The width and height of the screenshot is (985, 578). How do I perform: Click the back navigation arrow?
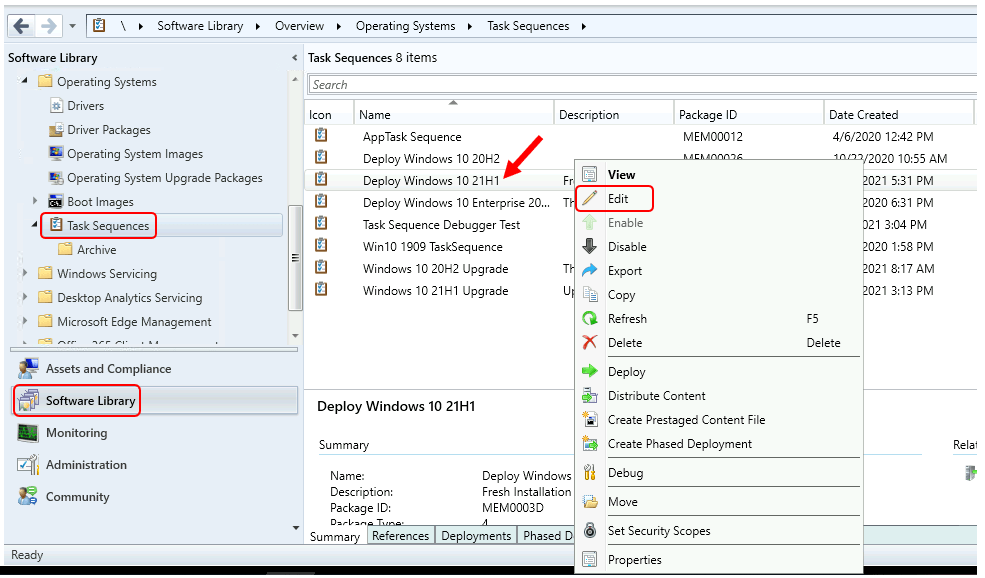(x=19, y=25)
